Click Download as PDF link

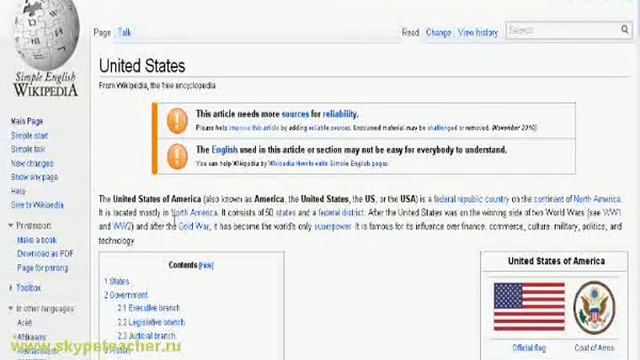pyautogui.click(x=45, y=254)
